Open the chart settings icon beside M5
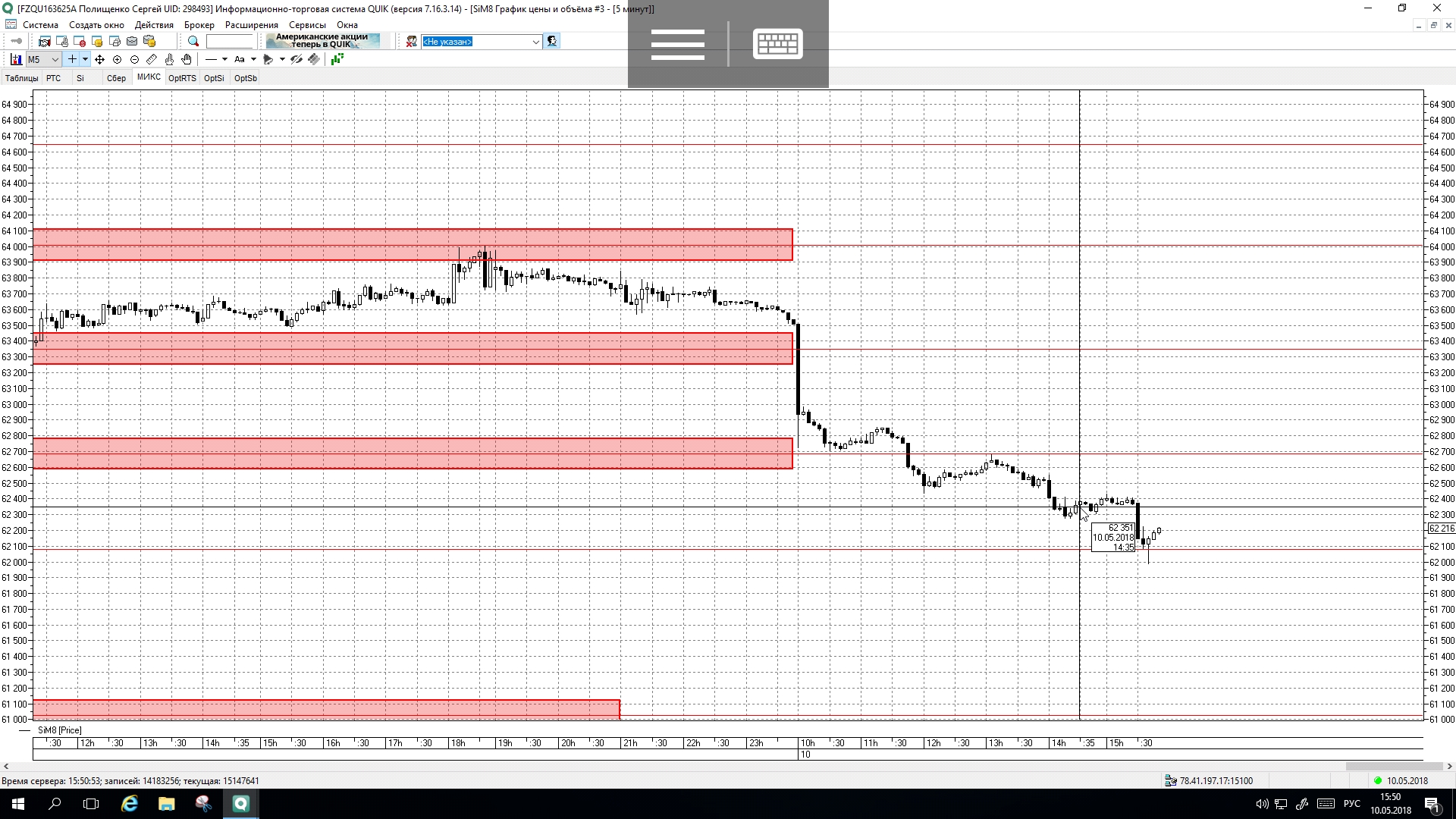The width and height of the screenshot is (1456, 819). click(16, 59)
